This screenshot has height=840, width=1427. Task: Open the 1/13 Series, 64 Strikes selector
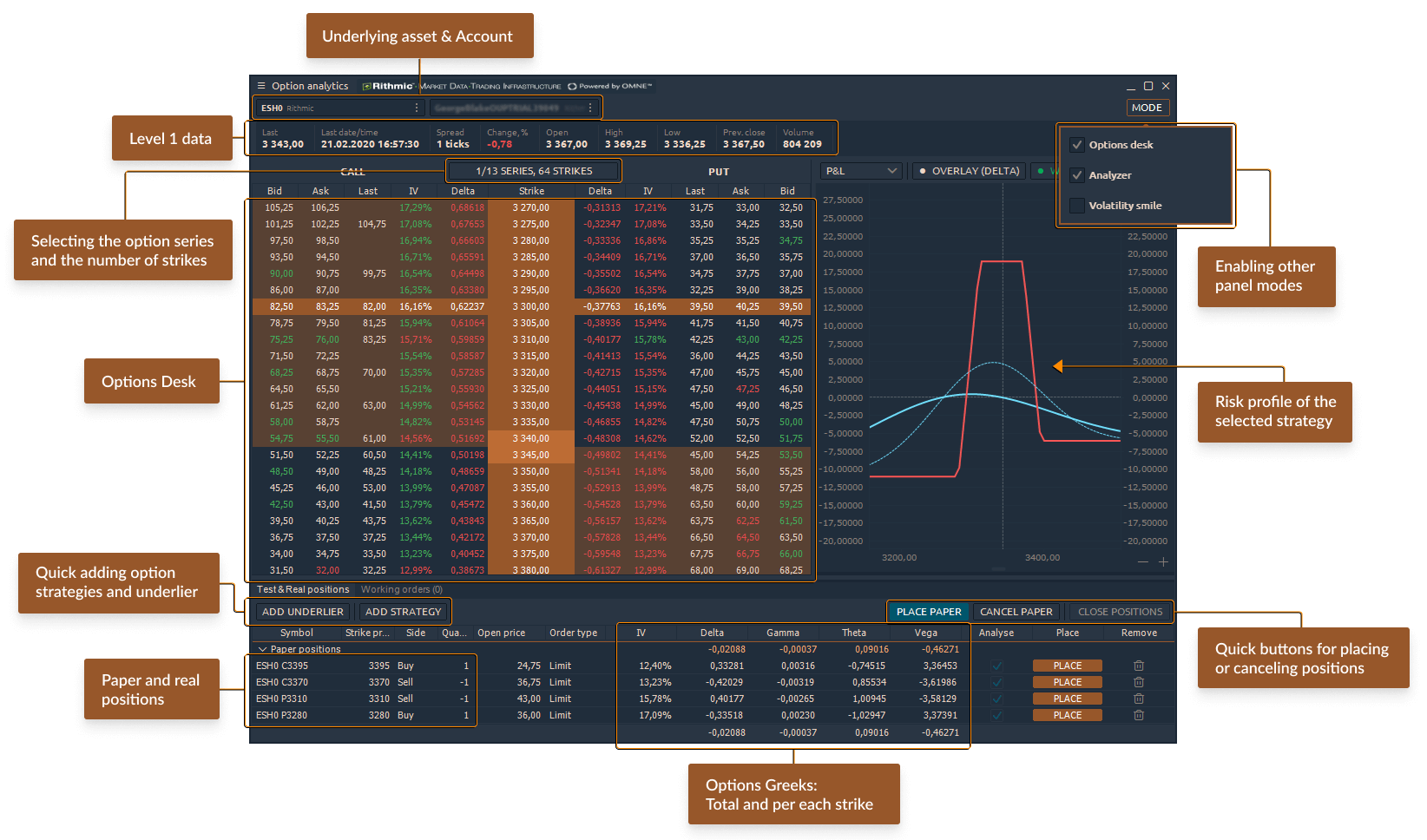(534, 171)
